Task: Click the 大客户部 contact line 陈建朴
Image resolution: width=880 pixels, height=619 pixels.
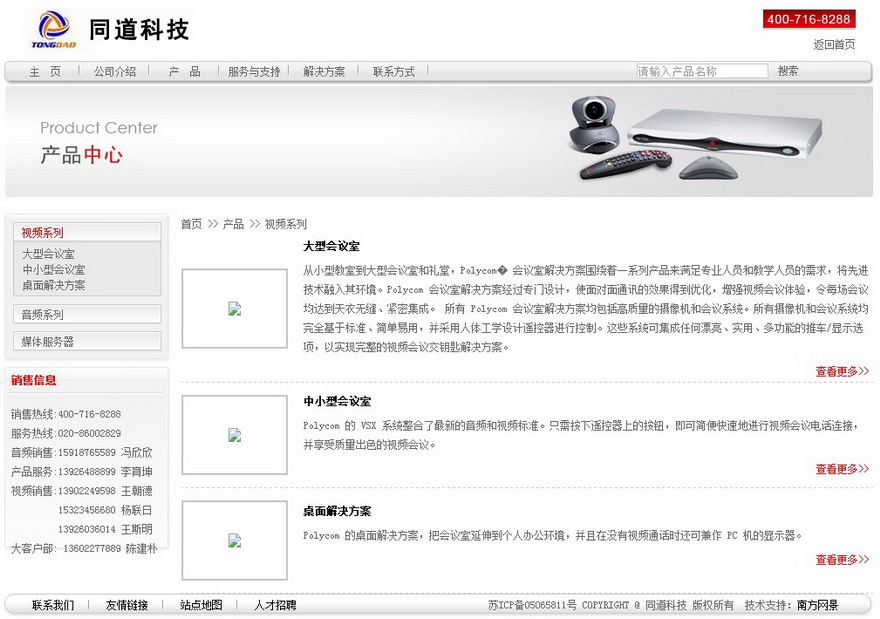Action: coord(84,548)
